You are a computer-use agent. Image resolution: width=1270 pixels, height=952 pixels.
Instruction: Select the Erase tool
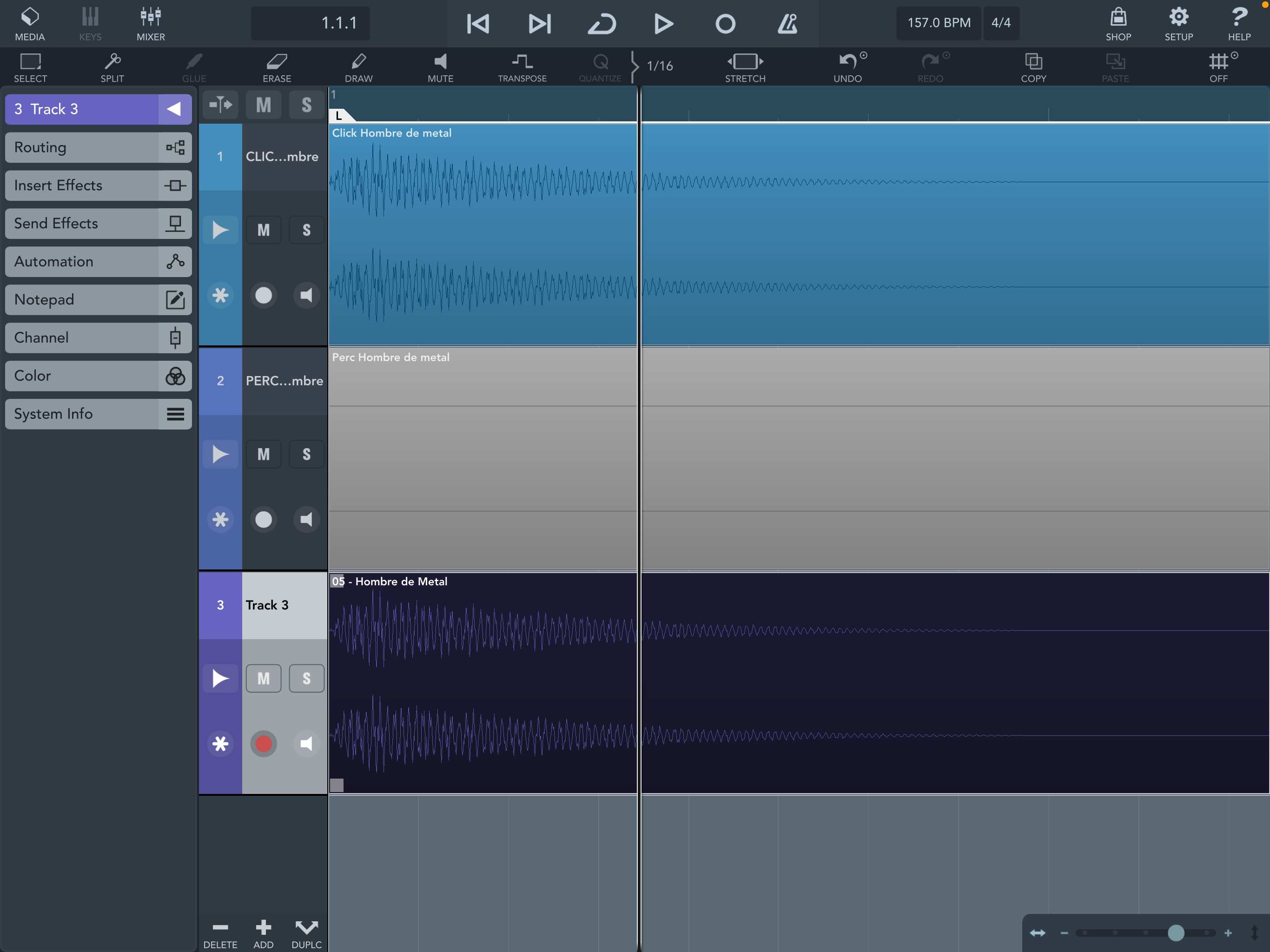point(277,66)
